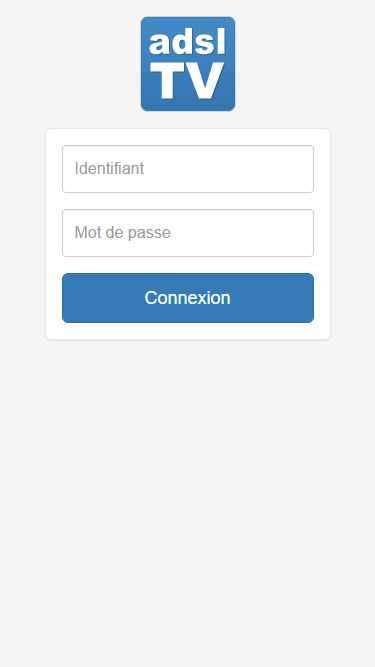
Task: Open the adslTV logo image at top
Action: pos(188,64)
